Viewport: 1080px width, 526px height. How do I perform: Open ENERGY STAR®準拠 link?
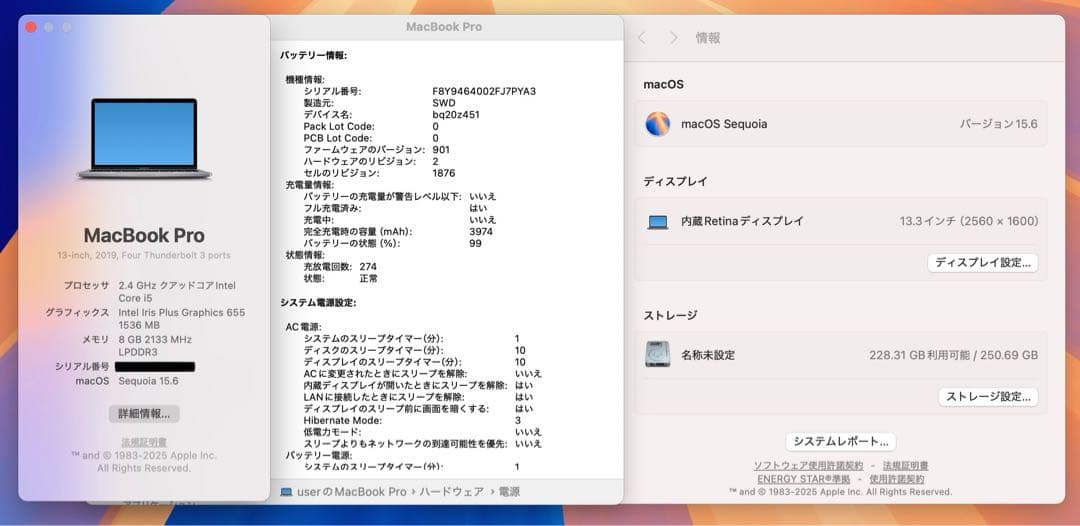coord(804,479)
